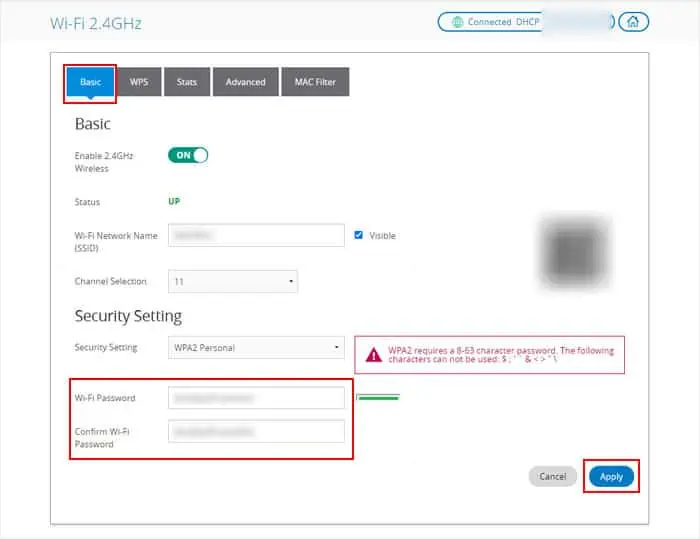Click the Wi-Fi Network Name field

pyautogui.click(x=256, y=235)
